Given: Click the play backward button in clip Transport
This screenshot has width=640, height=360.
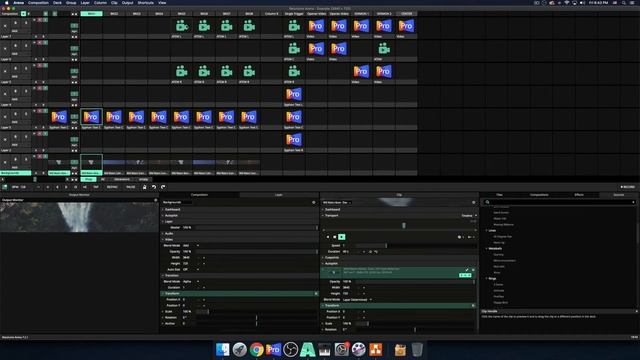Looking at the screenshot, I should coord(328,237).
